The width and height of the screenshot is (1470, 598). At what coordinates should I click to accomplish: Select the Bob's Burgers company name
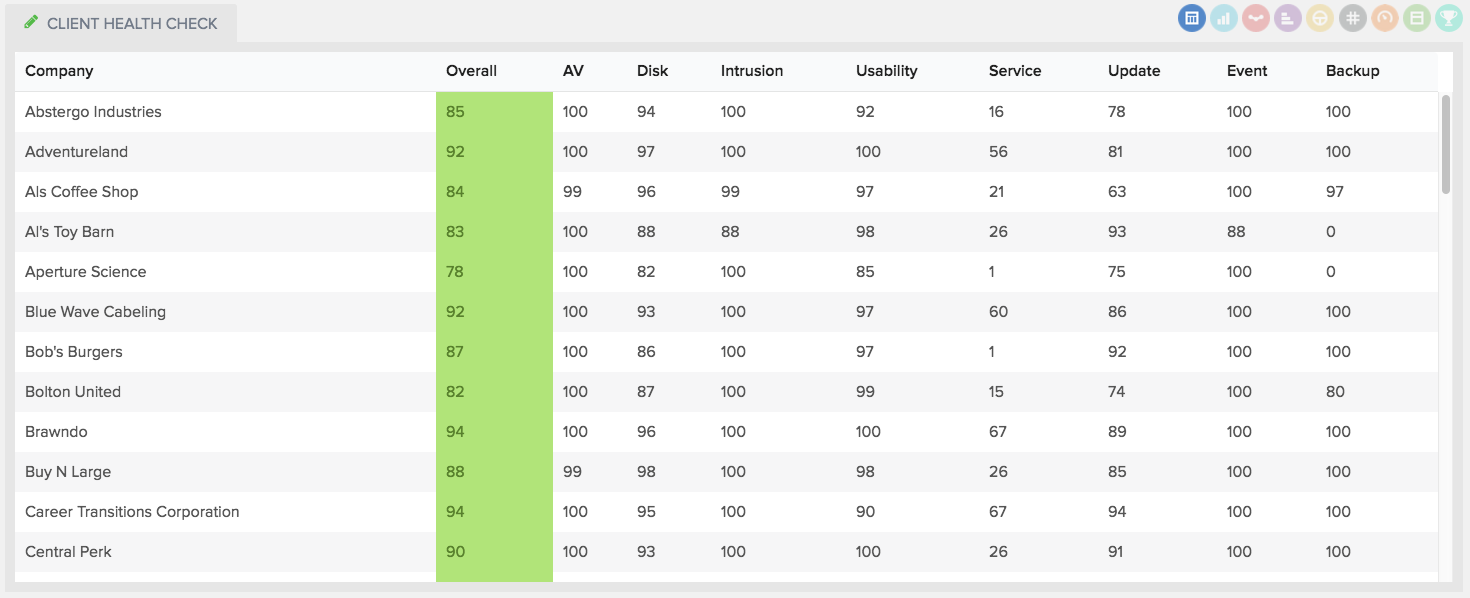click(73, 352)
